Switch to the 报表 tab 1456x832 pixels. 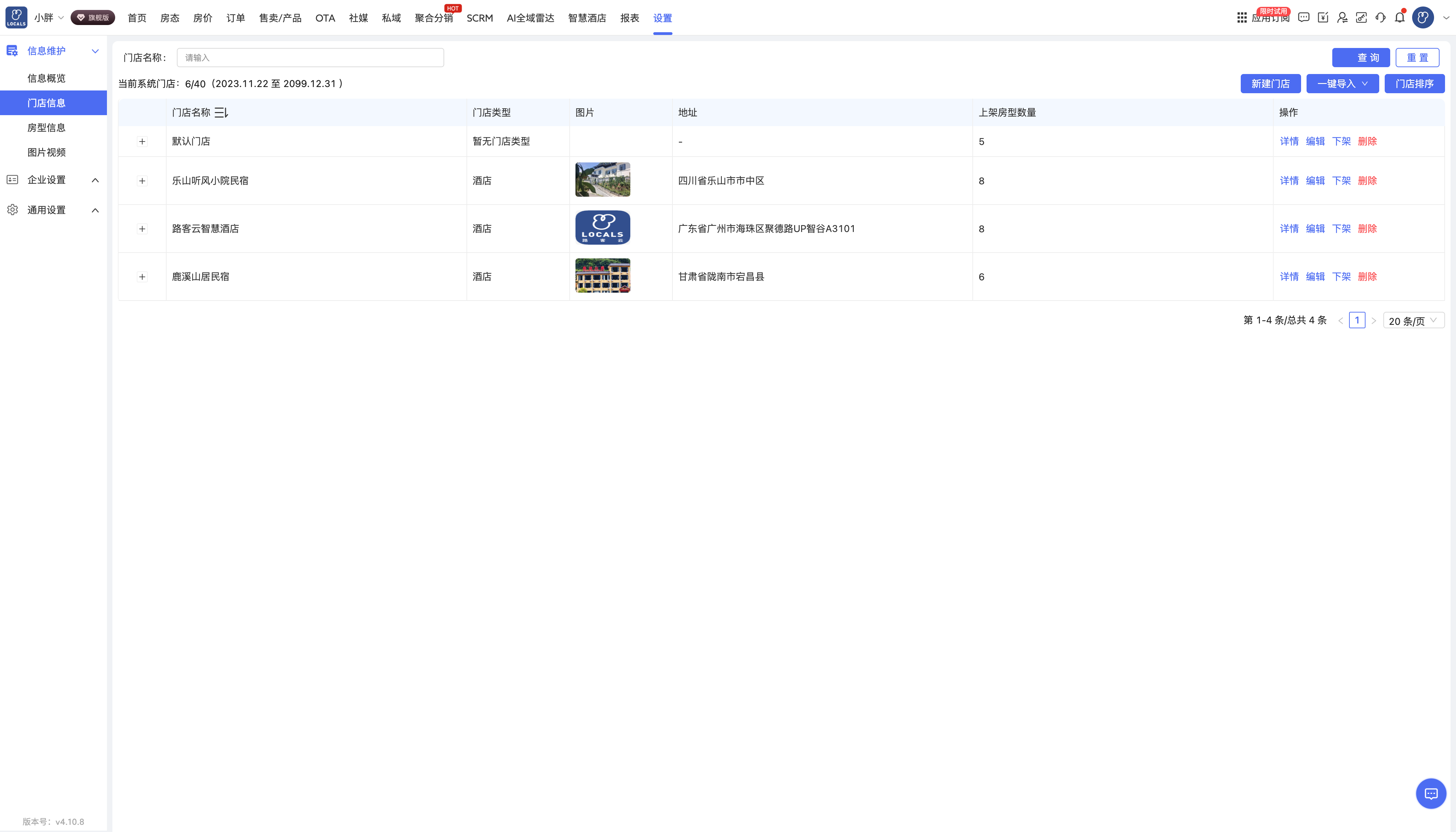click(x=630, y=18)
